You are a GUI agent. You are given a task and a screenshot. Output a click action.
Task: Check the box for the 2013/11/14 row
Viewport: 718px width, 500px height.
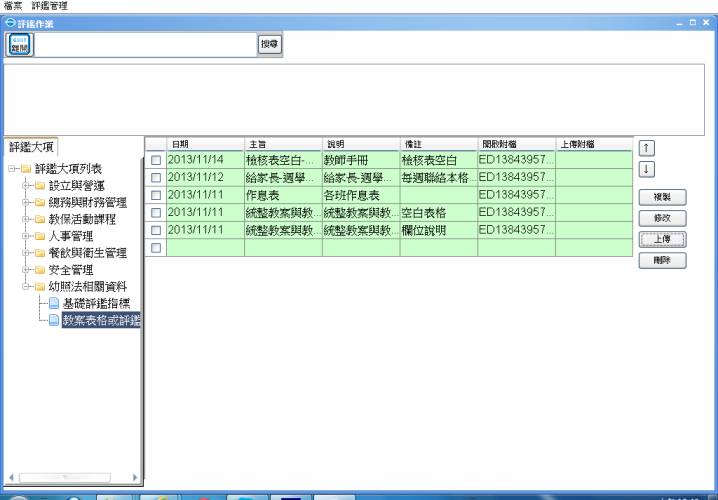click(x=155, y=159)
